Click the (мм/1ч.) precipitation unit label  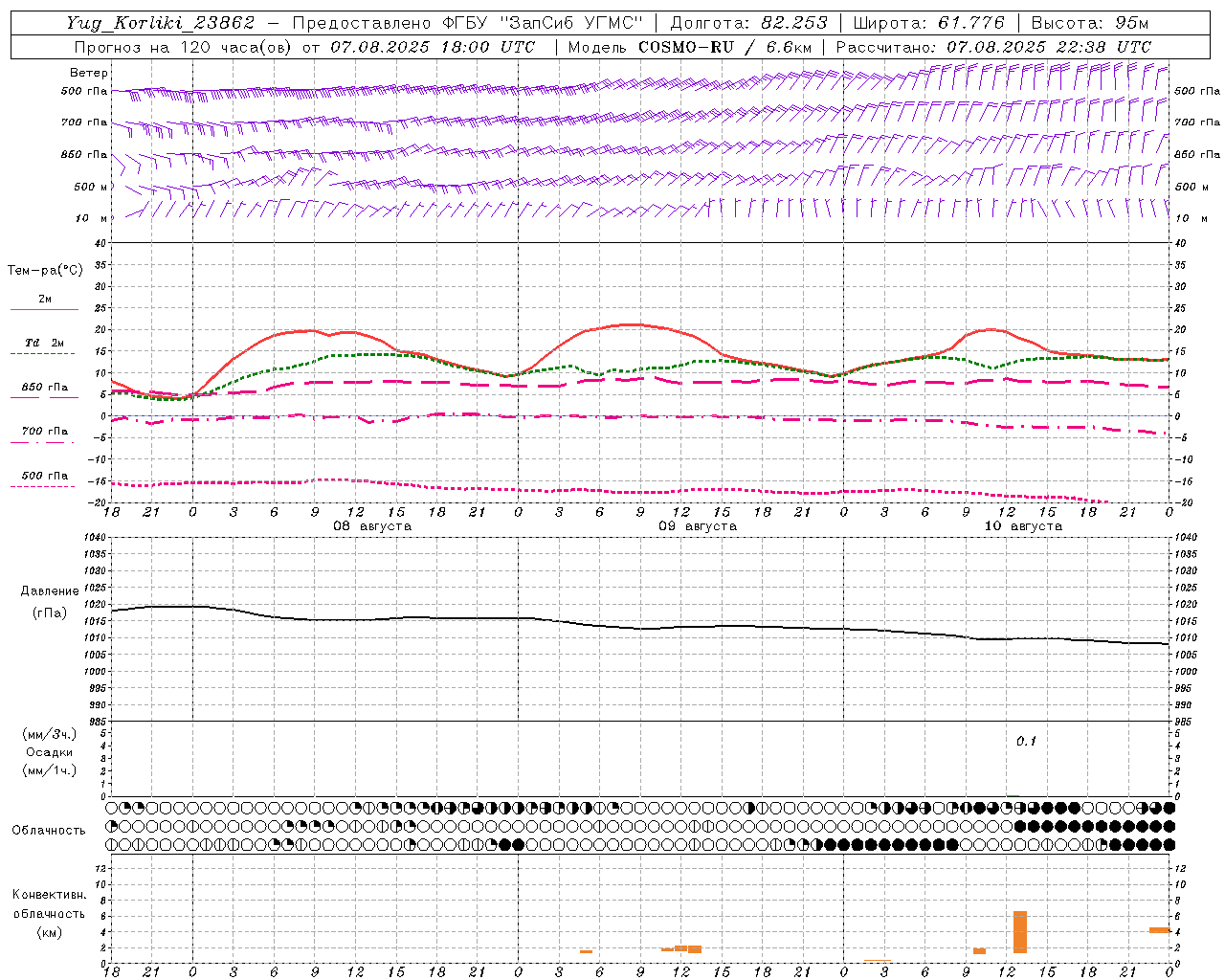50,770
